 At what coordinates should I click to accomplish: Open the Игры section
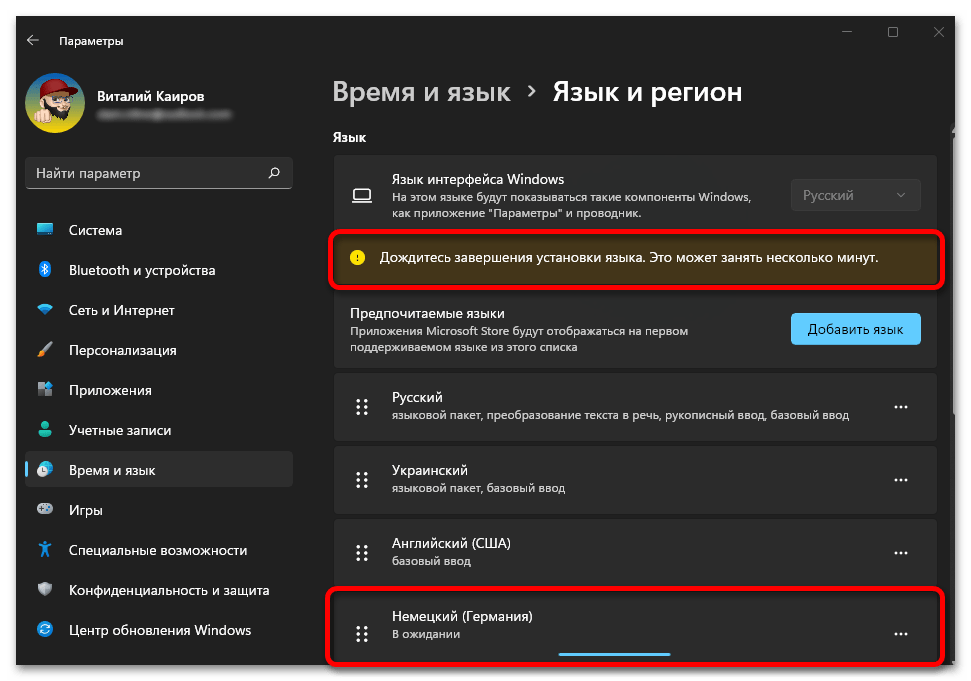(x=159, y=510)
